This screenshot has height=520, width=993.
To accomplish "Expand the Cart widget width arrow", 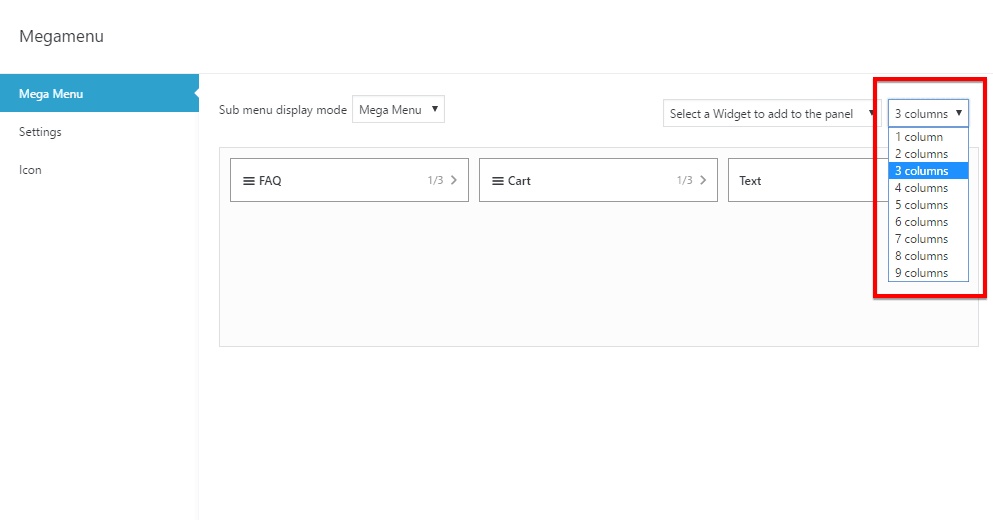I will [x=703, y=181].
